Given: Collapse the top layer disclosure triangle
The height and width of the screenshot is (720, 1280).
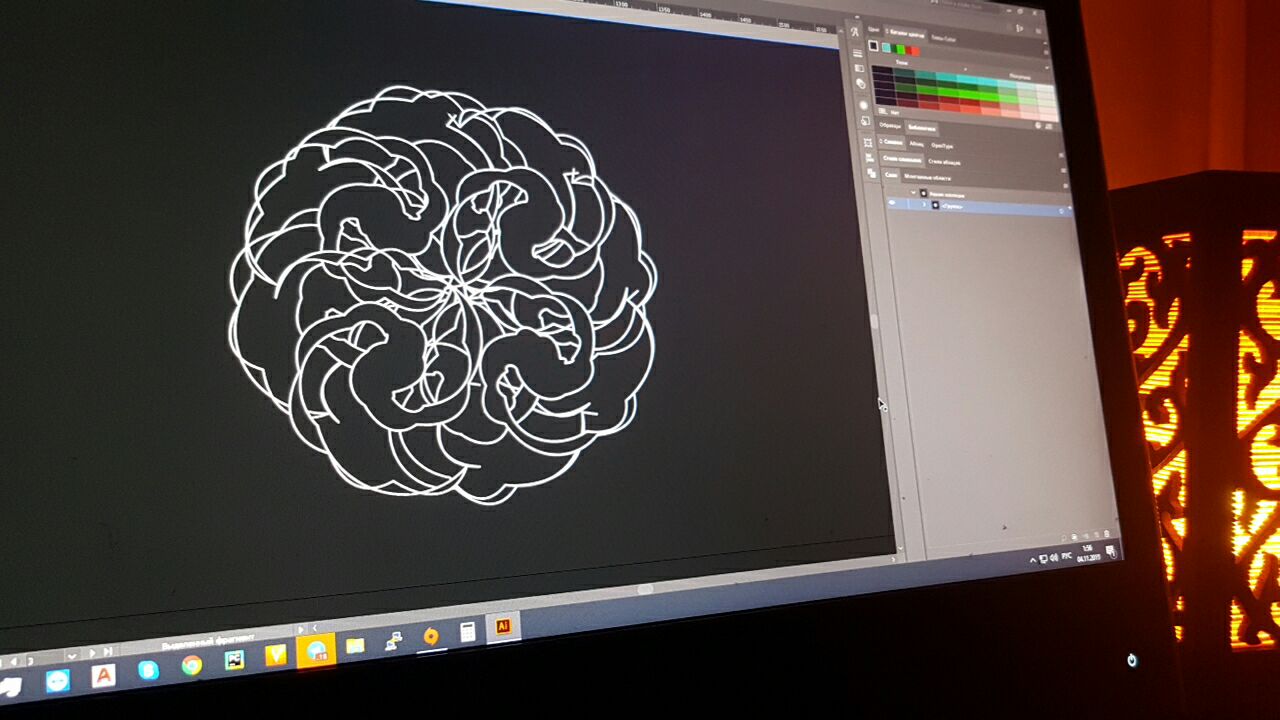Looking at the screenshot, I should [x=913, y=192].
